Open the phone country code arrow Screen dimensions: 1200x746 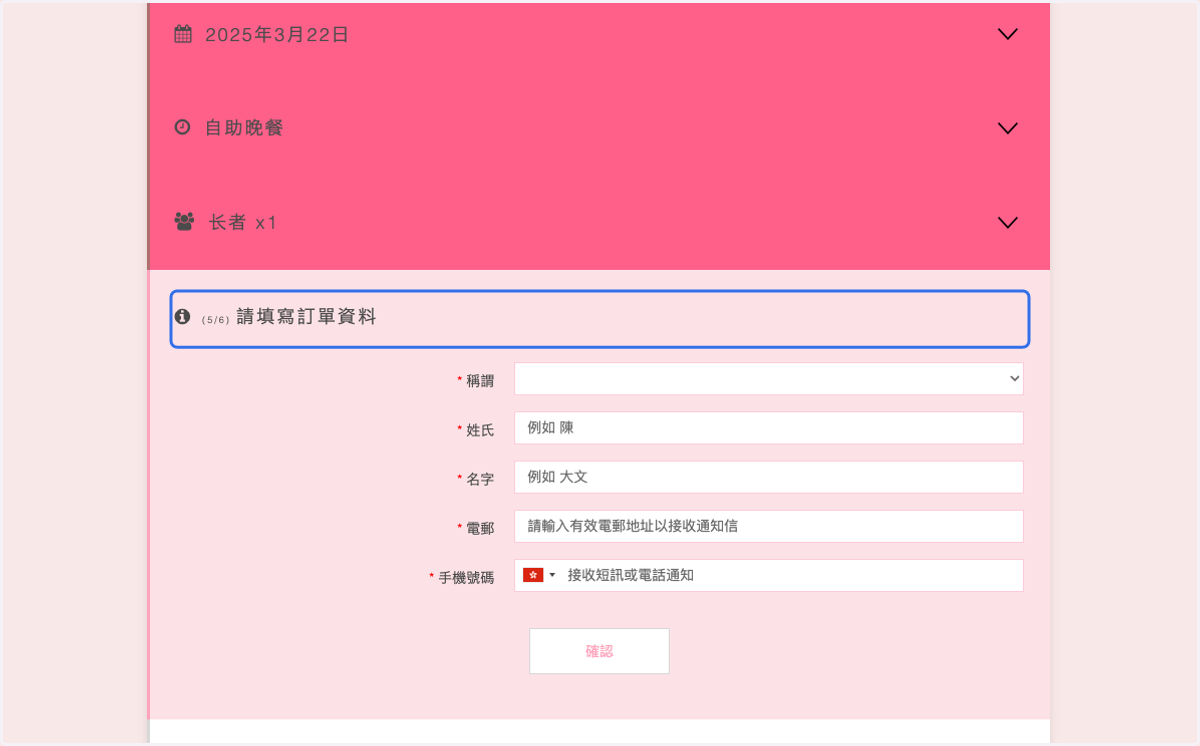click(x=552, y=575)
